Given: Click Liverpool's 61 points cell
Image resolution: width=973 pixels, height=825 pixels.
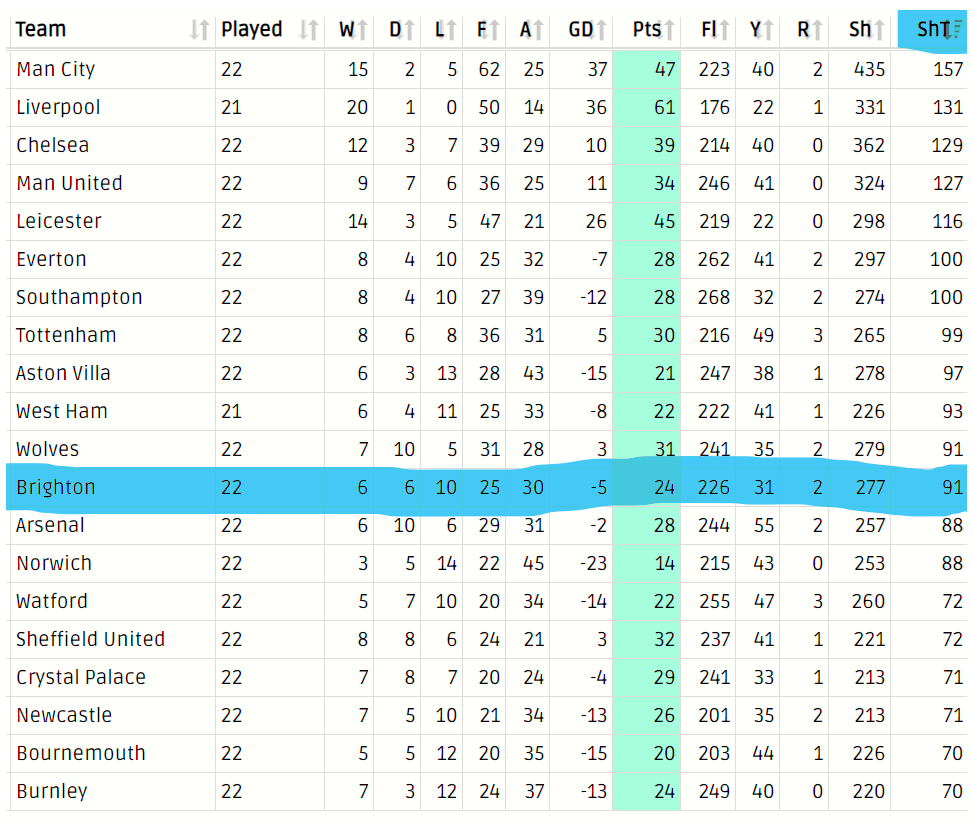Looking at the screenshot, I should click(647, 107).
